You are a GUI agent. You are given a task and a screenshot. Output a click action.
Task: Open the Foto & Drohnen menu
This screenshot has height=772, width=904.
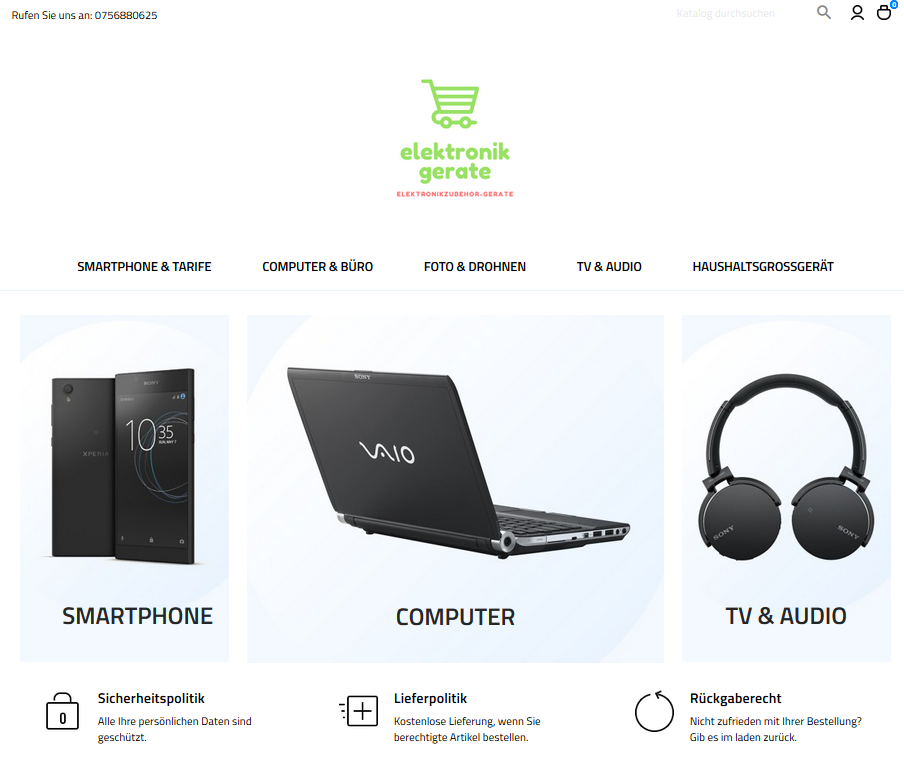pos(474,267)
